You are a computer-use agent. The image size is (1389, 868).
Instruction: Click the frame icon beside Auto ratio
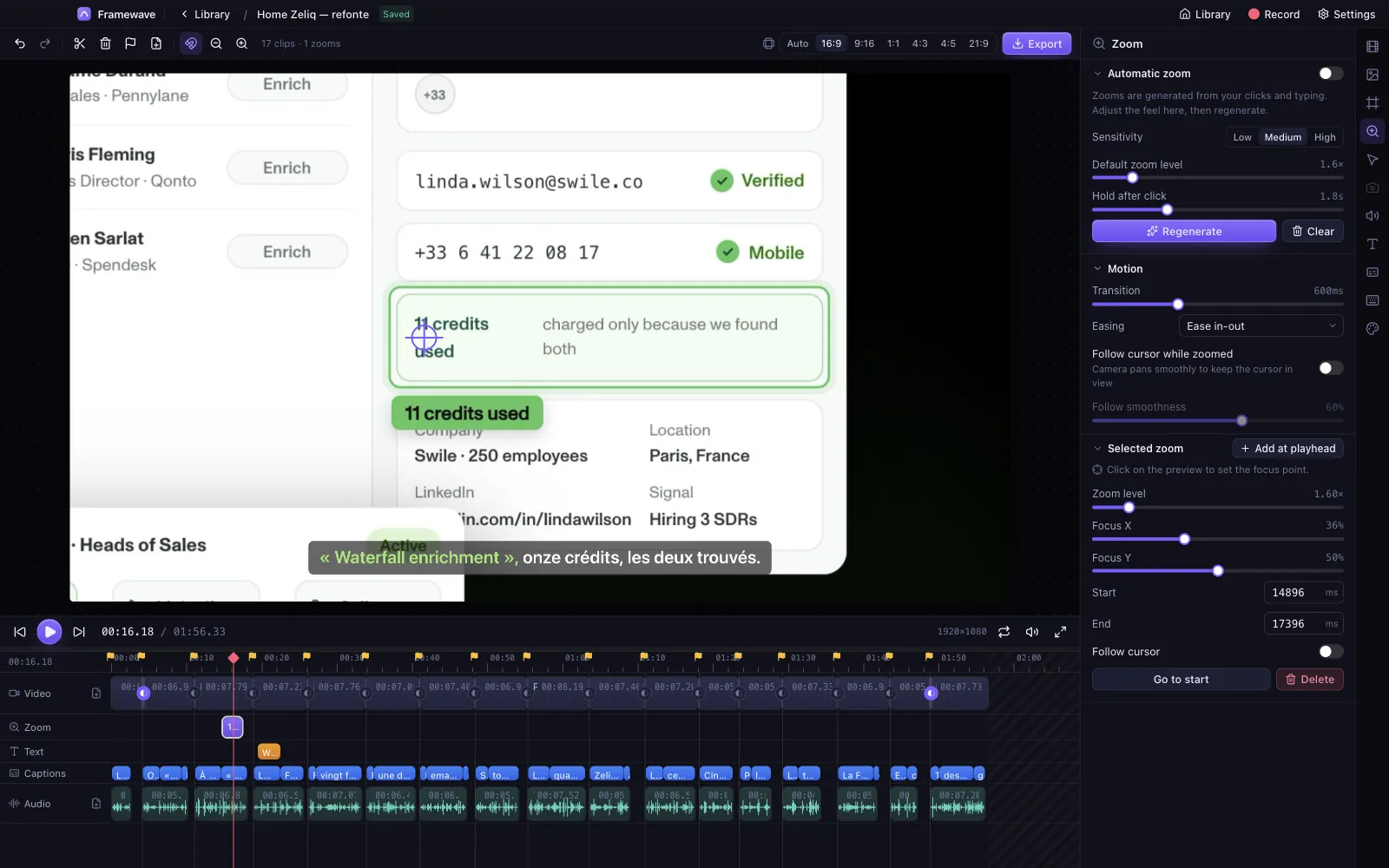[x=768, y=43]
